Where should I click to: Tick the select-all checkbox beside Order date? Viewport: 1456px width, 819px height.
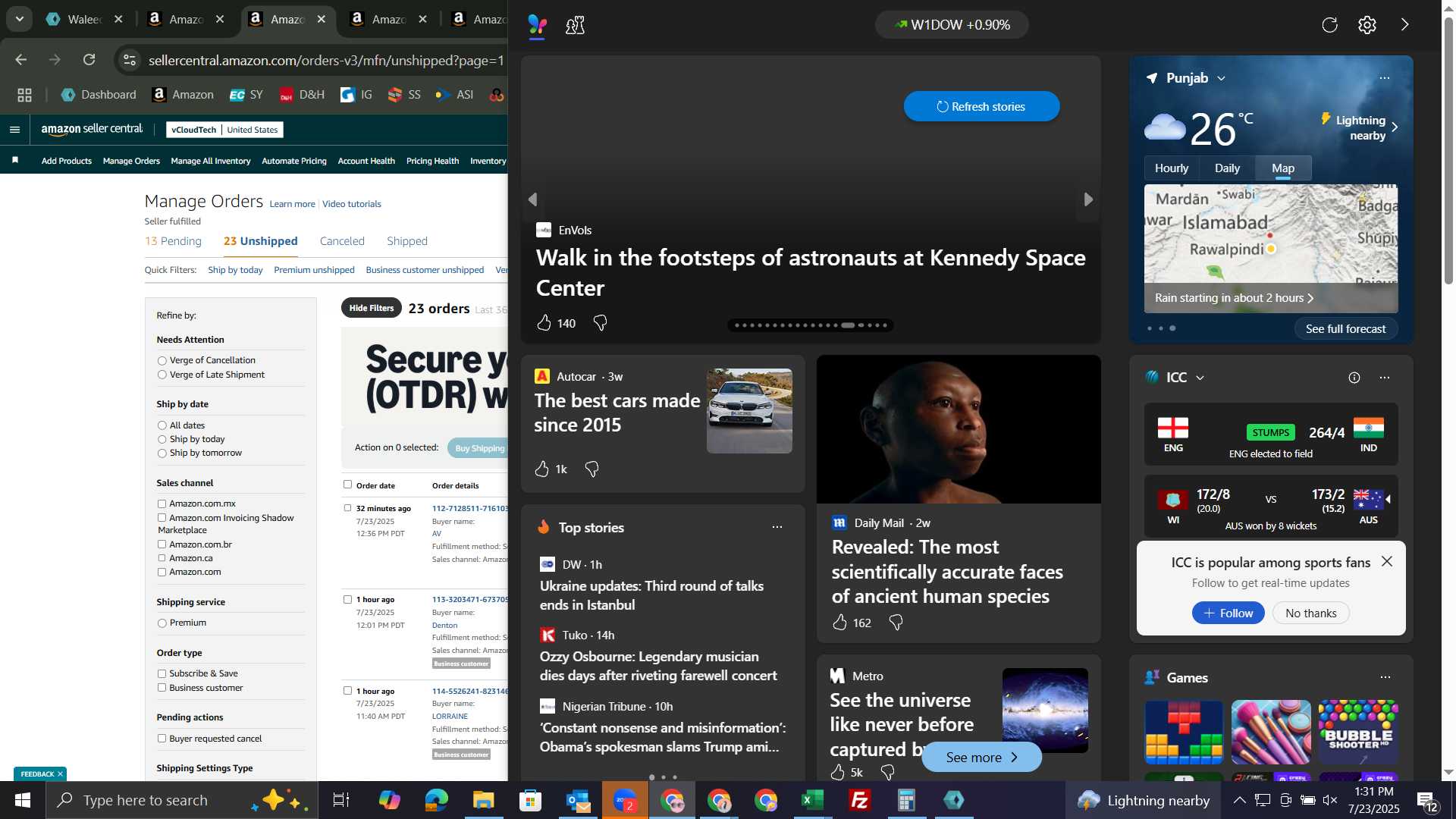(347, 485)
